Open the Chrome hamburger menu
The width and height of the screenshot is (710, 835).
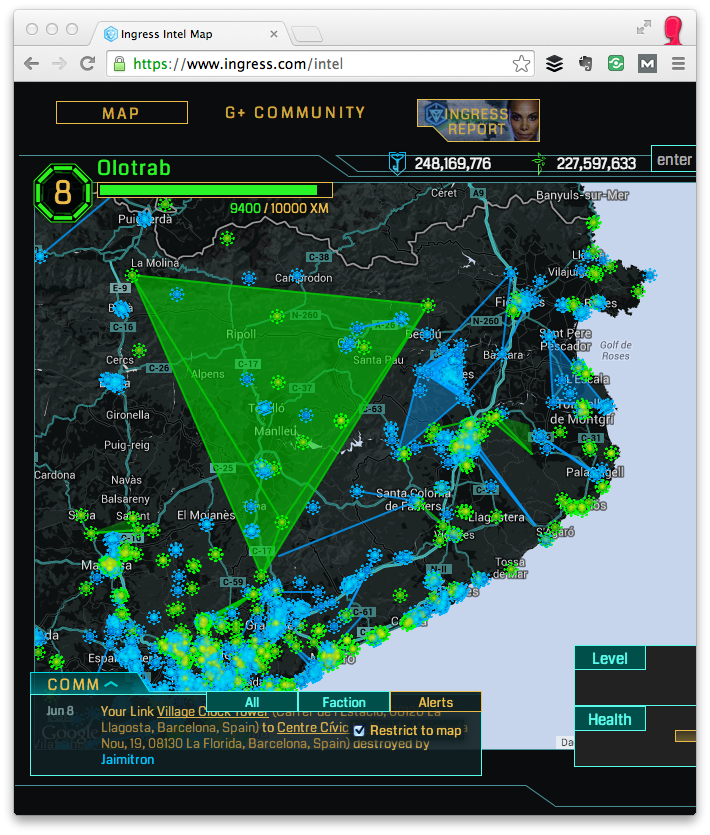[678, 64]
